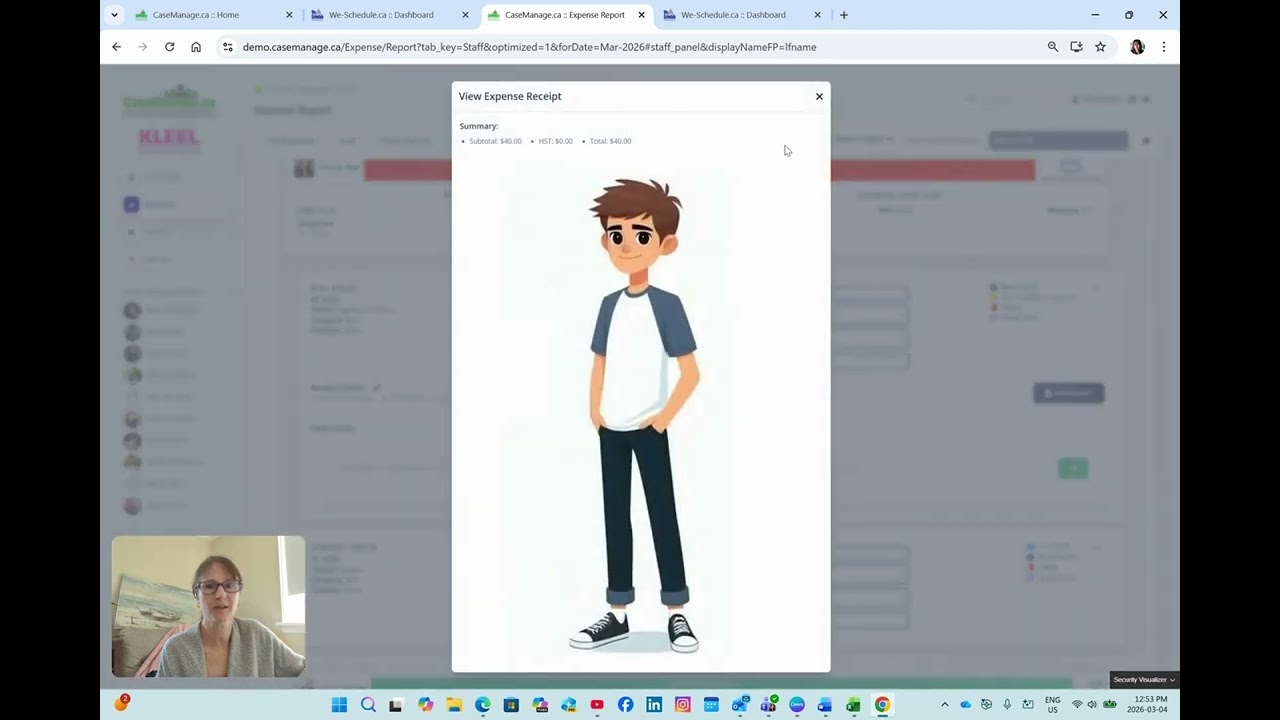Launch Microsoft Edge from taskbar
Image resolution: width=1280 pixels, height=720 pixels.
[x=482, y=705]
